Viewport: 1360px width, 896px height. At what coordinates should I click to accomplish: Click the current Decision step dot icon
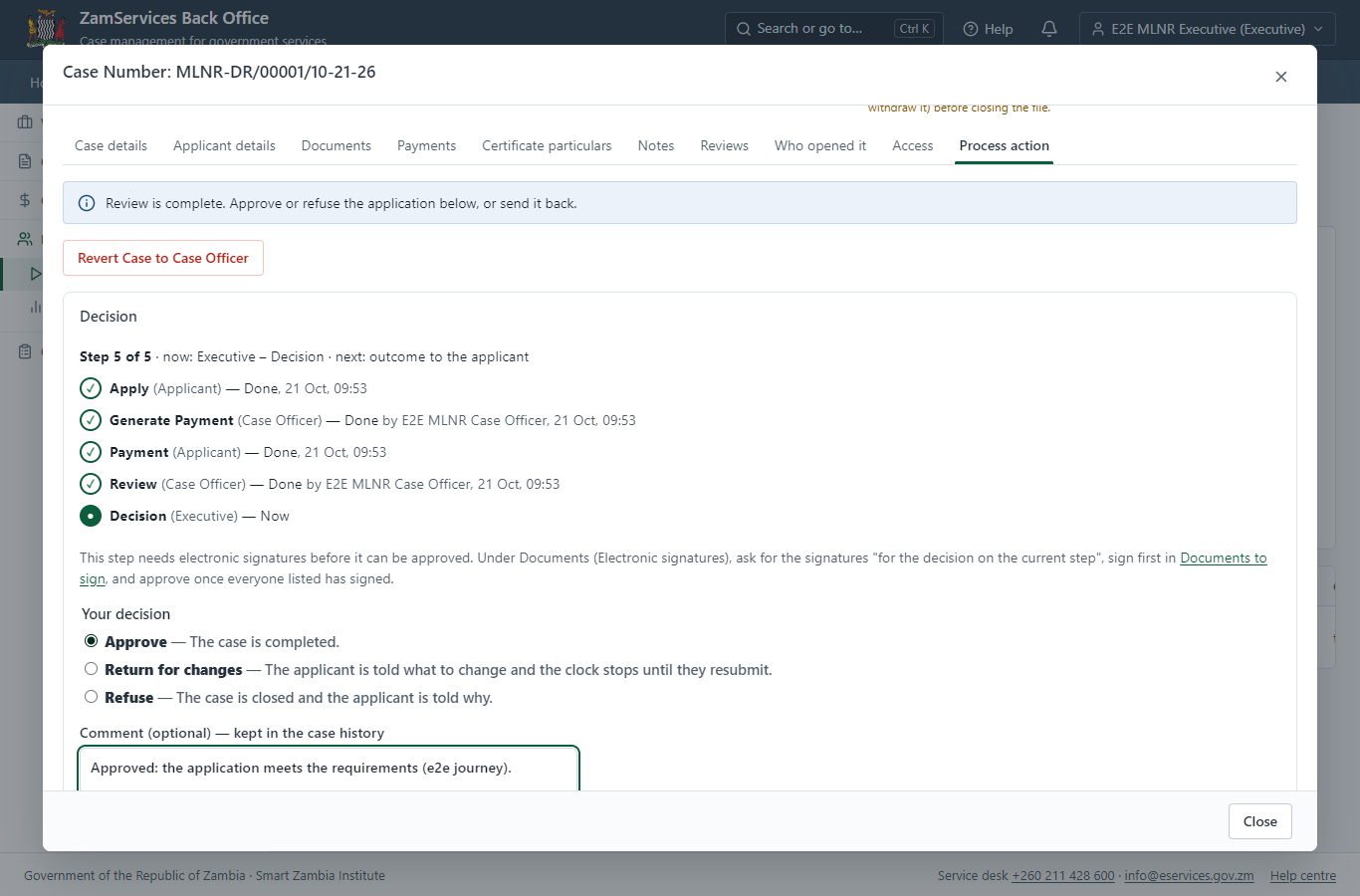tap(91, 516)
